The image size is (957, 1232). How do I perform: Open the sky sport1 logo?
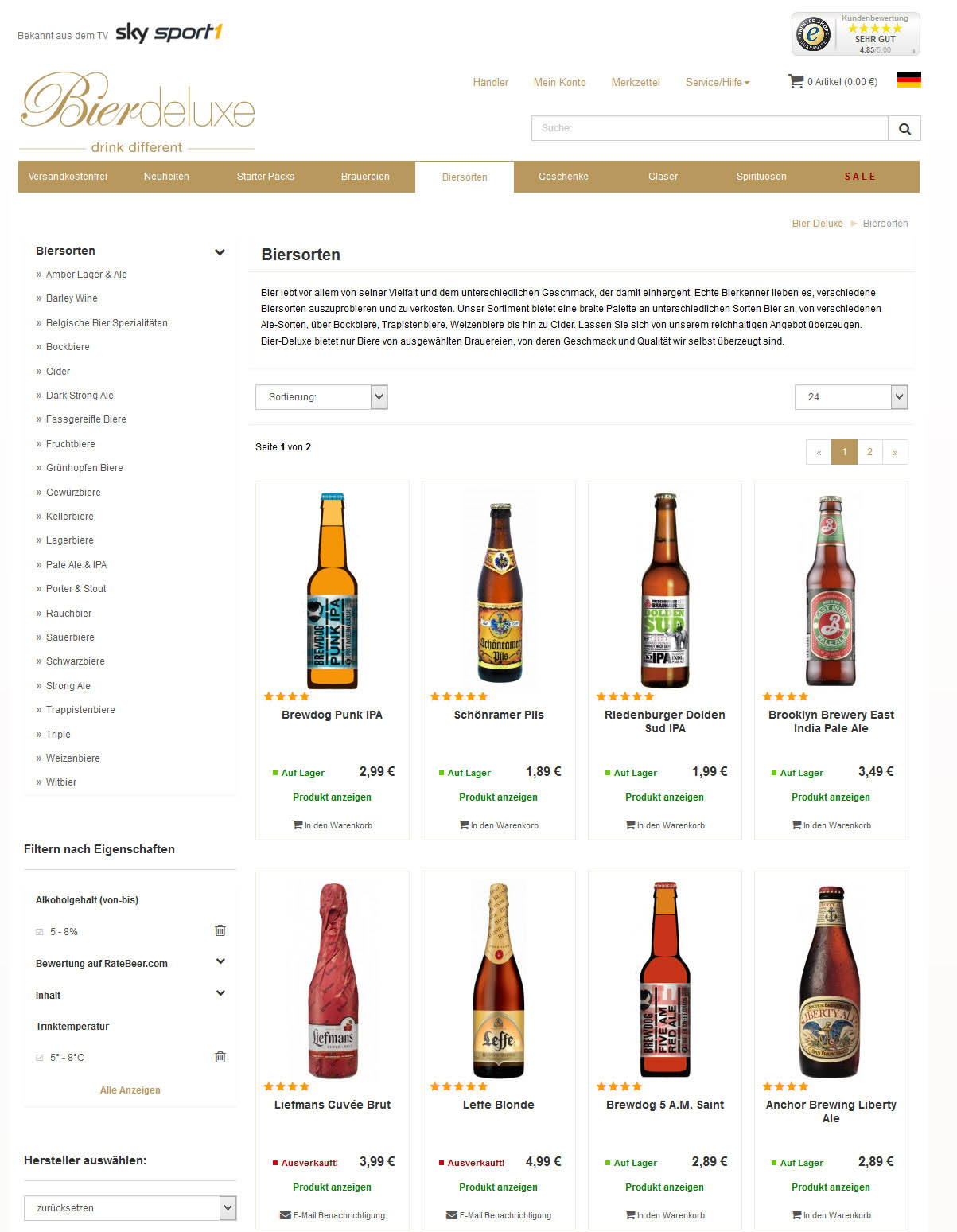169,33
